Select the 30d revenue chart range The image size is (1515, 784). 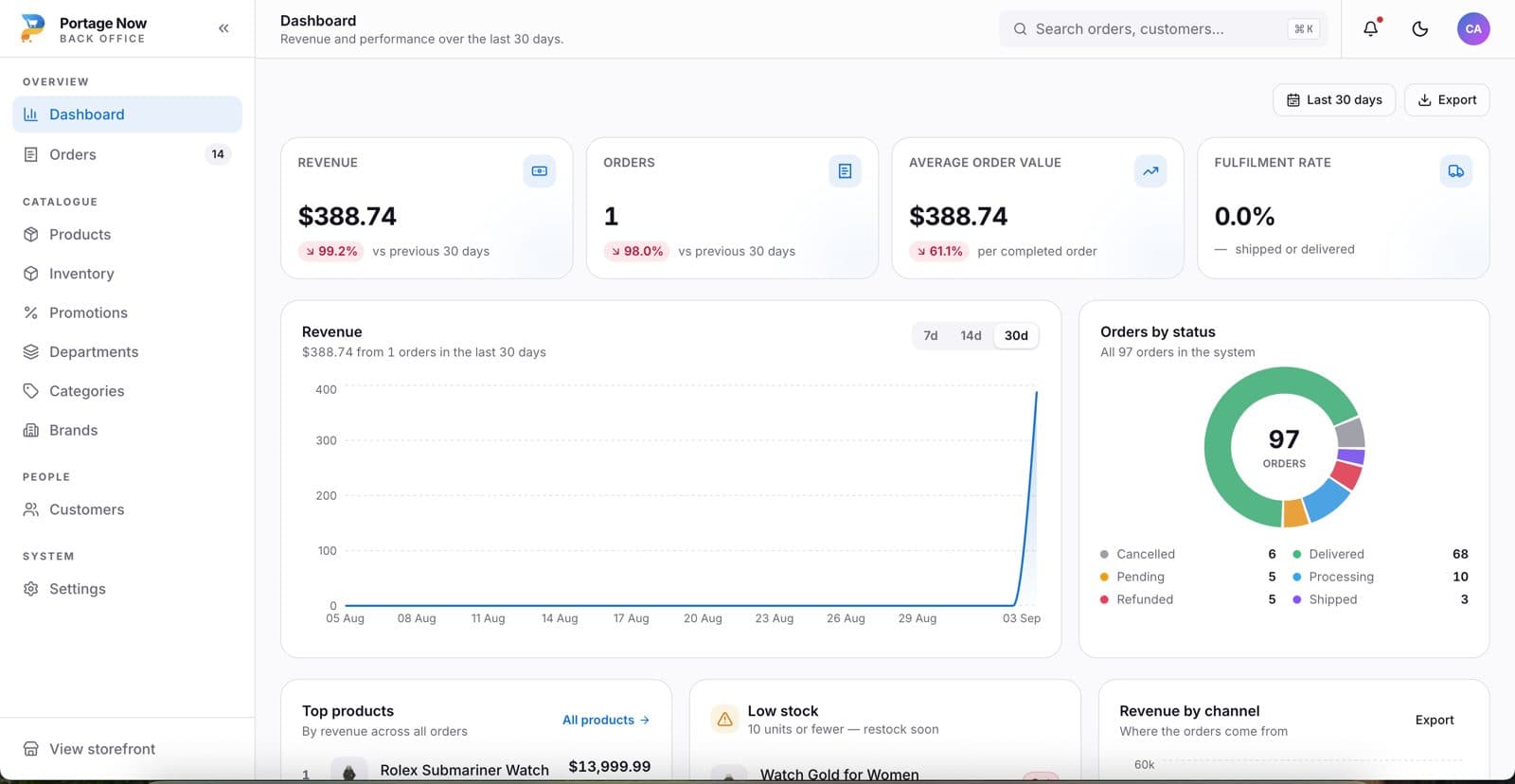coord(1016,335)
